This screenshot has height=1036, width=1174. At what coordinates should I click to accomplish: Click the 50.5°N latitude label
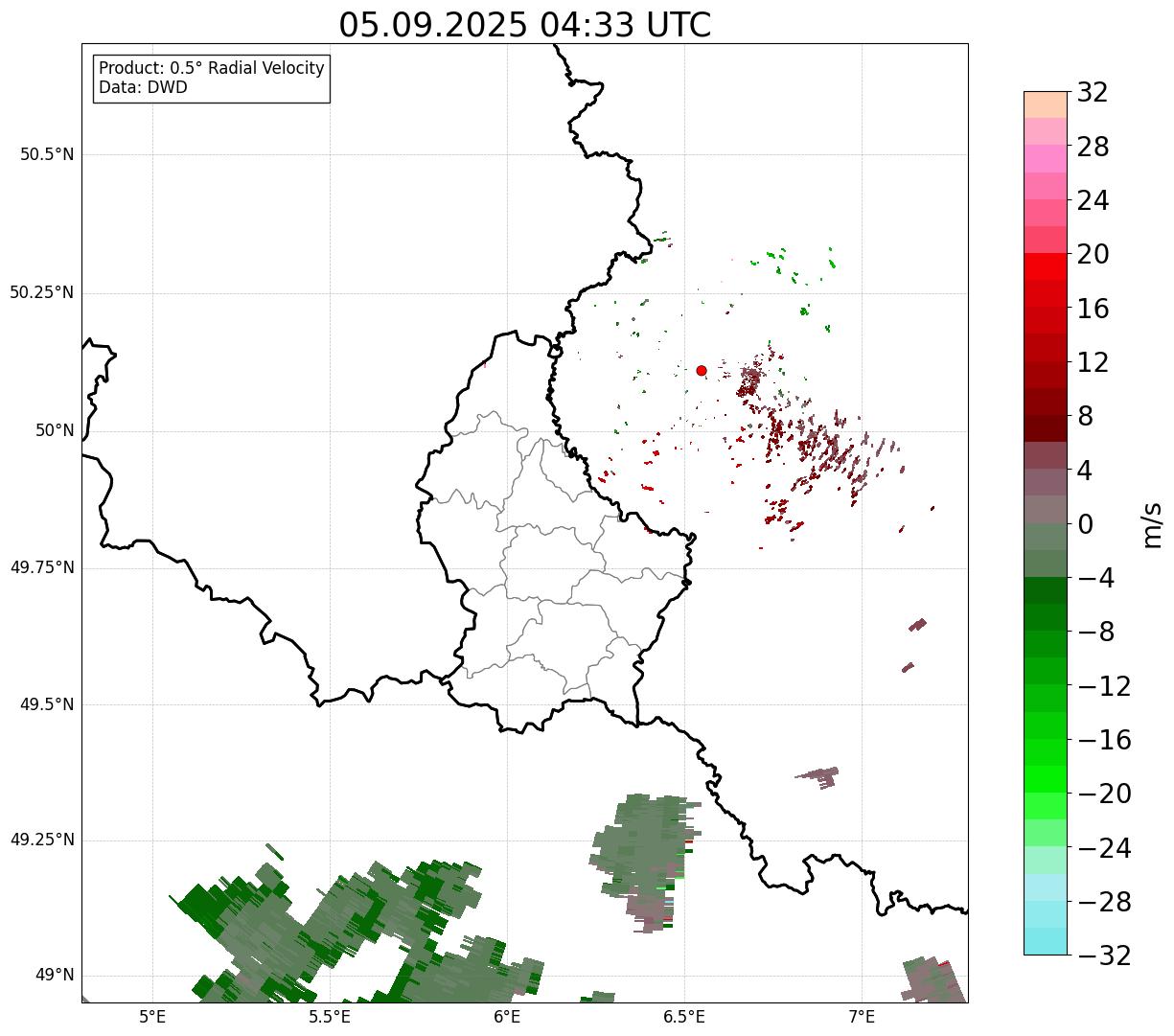[x=47, y=154]
